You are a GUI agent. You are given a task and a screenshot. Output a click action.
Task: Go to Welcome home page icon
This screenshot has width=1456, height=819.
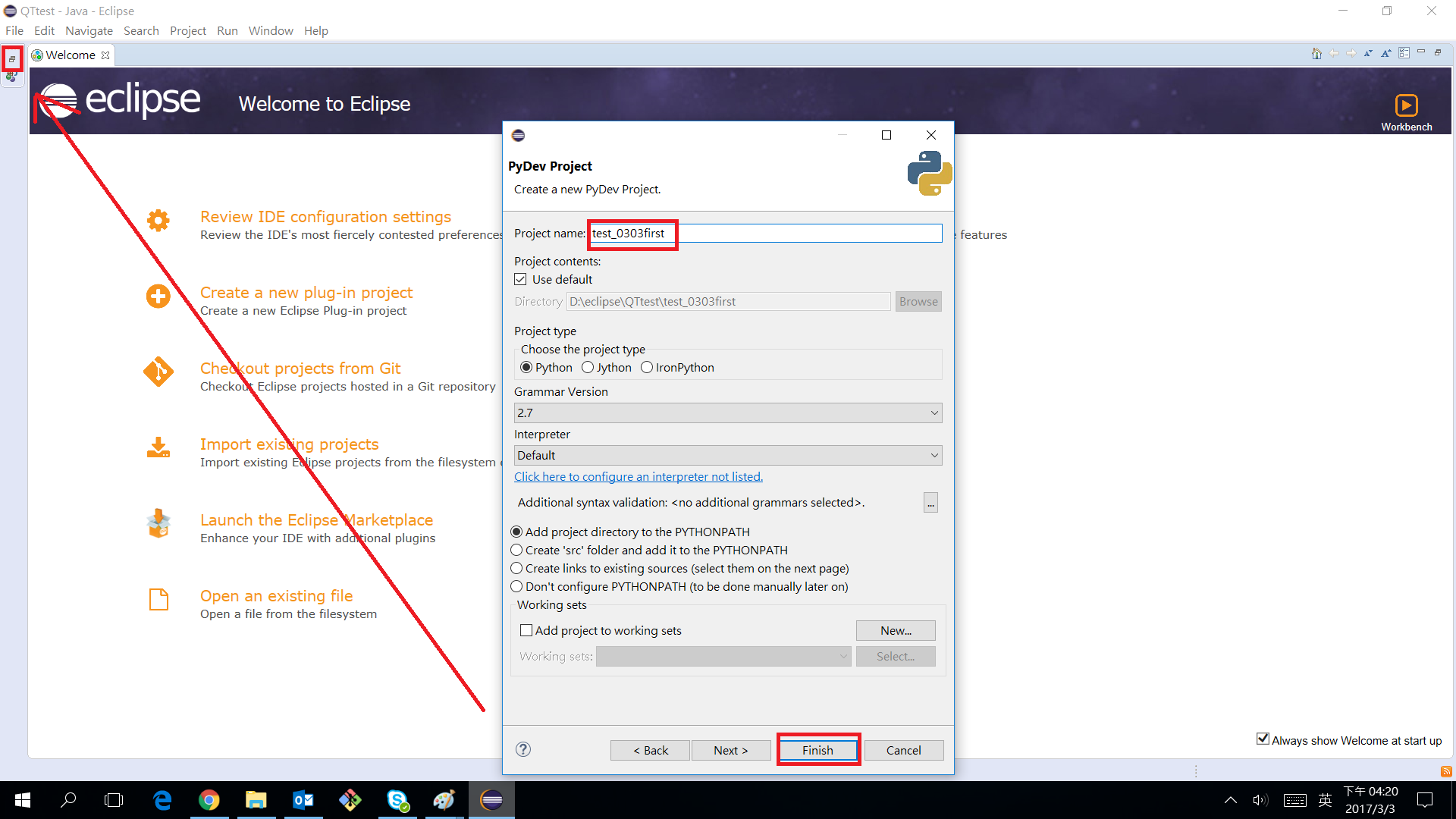1316,53
